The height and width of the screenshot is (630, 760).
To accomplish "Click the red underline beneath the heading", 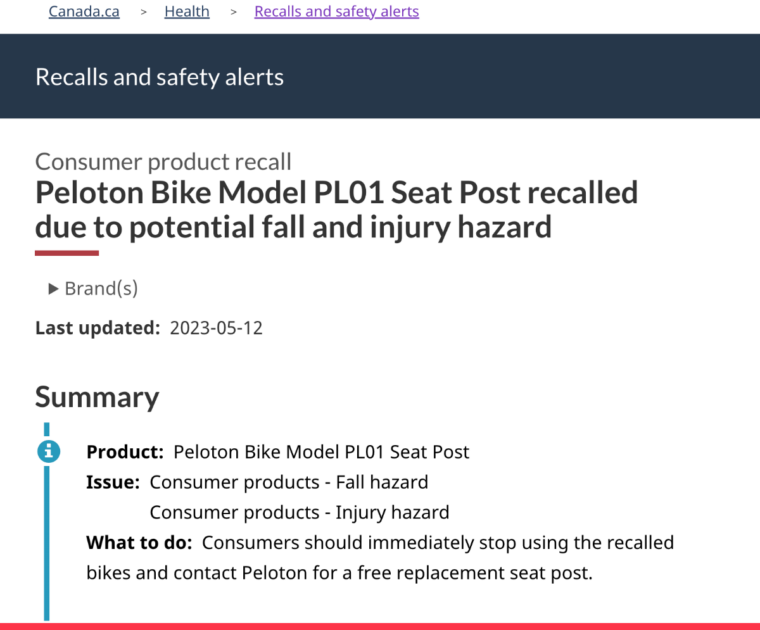I will point(67,253).
